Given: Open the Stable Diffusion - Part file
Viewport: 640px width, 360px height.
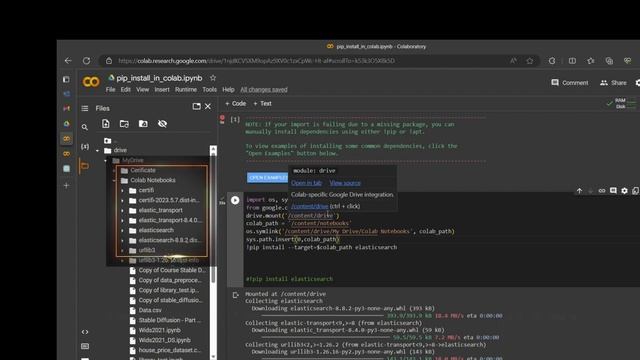Looking at the screenshot, I should (170, 320).
